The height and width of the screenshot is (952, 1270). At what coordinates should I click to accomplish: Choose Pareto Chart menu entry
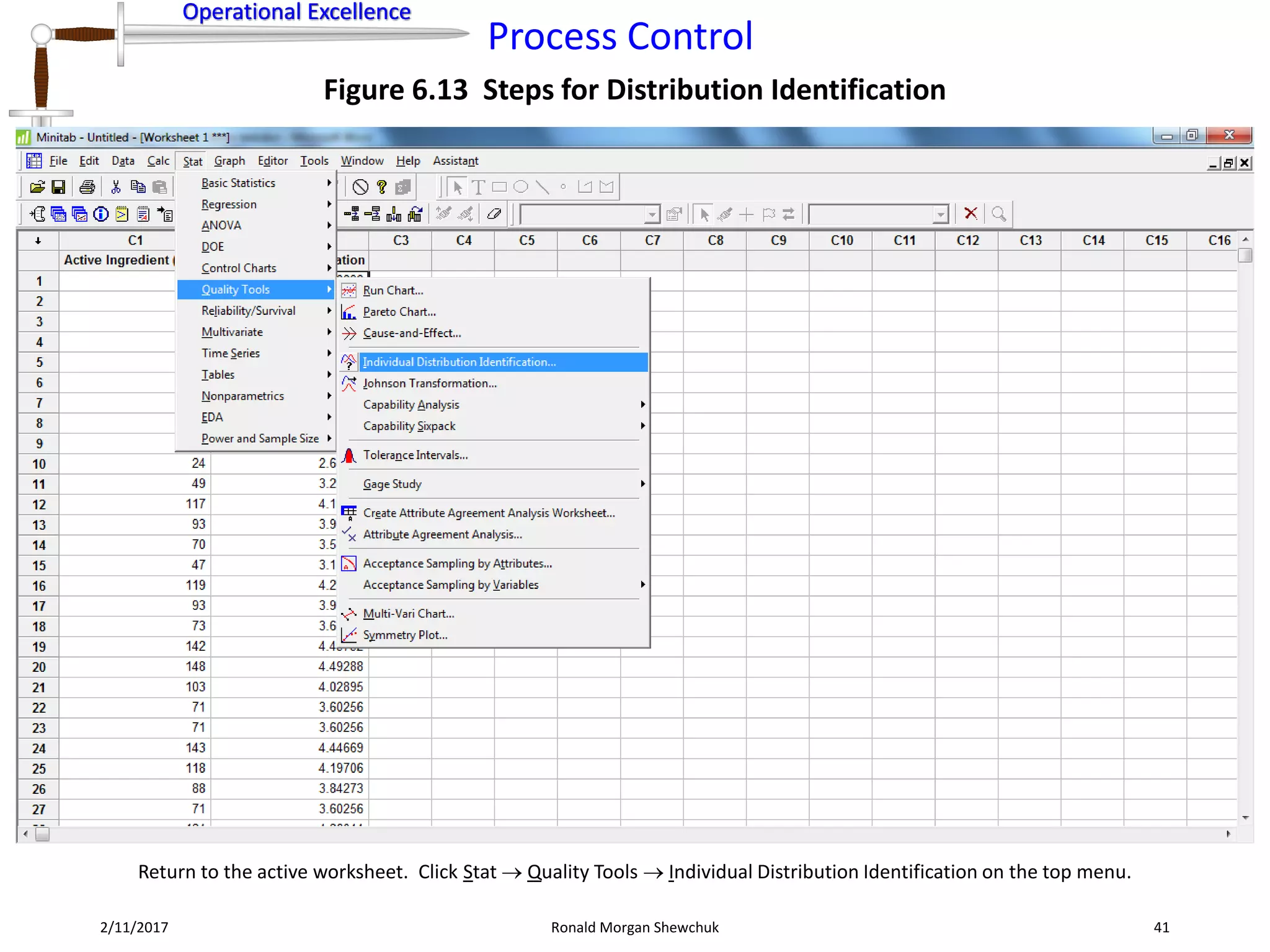pyautogui.click(x=494, y=312)
